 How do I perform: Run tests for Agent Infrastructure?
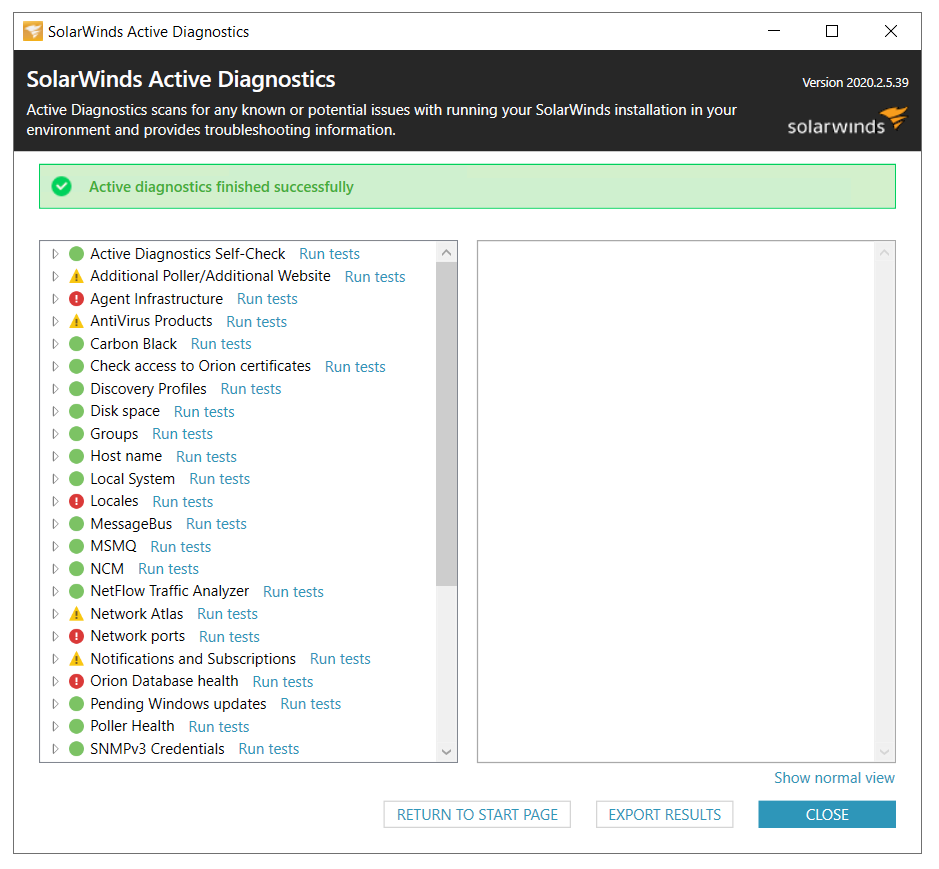coord(267,299)
